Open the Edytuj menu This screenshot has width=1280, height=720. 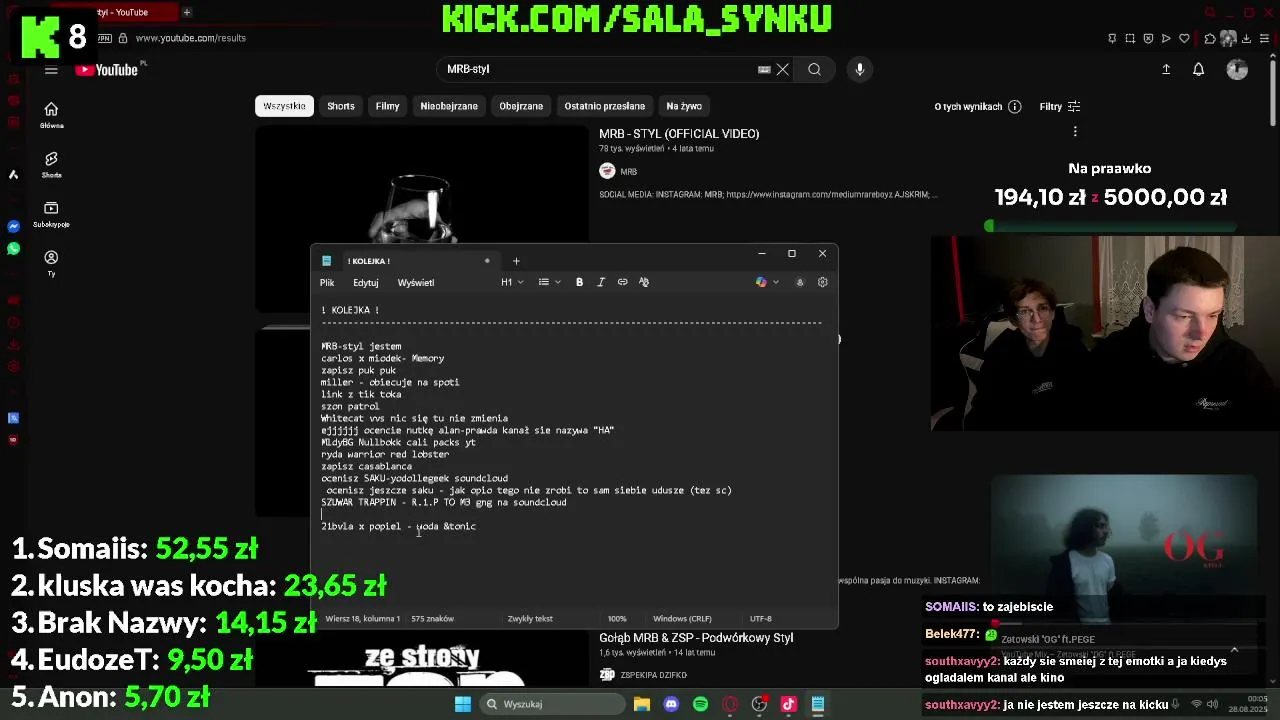[365, 283]
